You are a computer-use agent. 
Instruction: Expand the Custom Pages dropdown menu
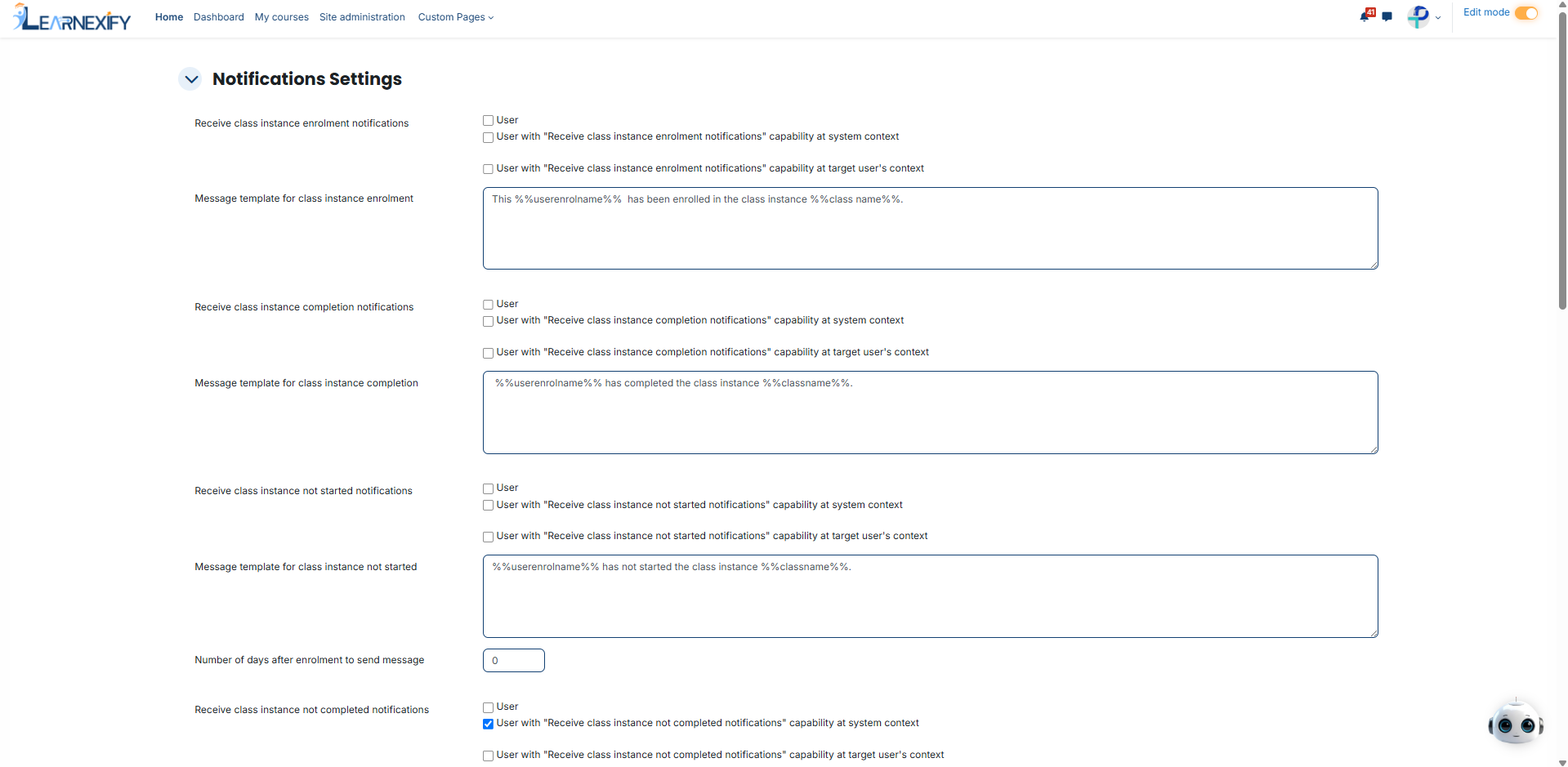(x=456, y=17)
